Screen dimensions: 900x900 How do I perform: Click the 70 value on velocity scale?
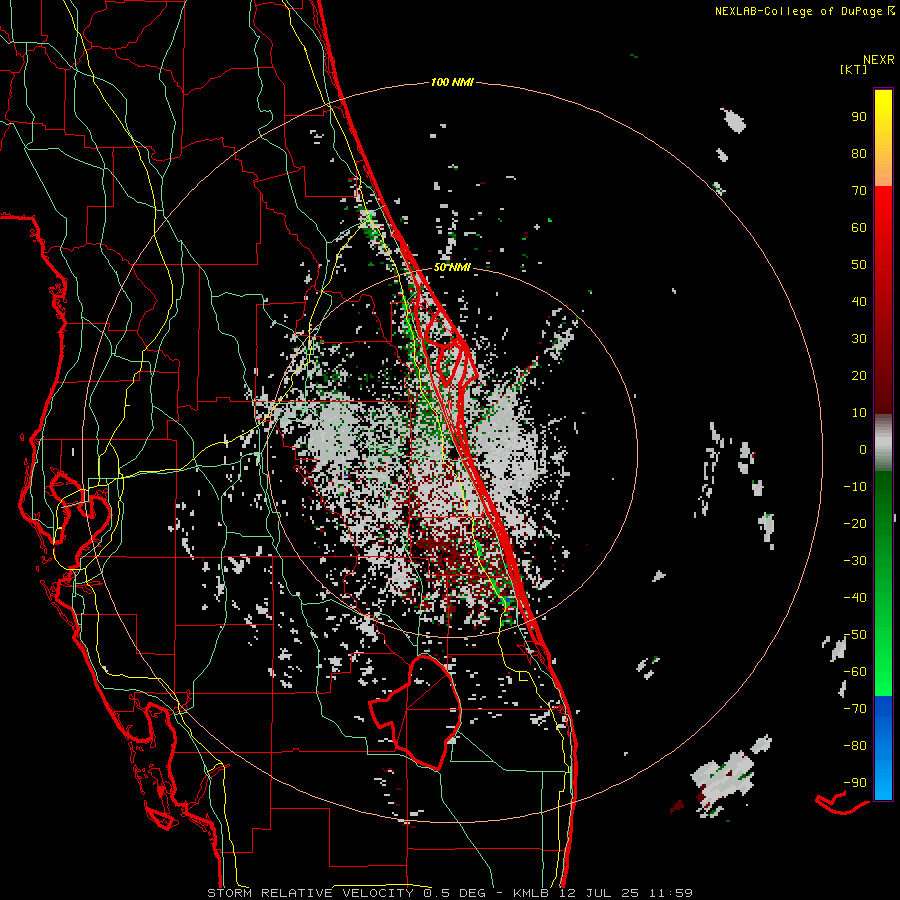(x=859, y=191)
